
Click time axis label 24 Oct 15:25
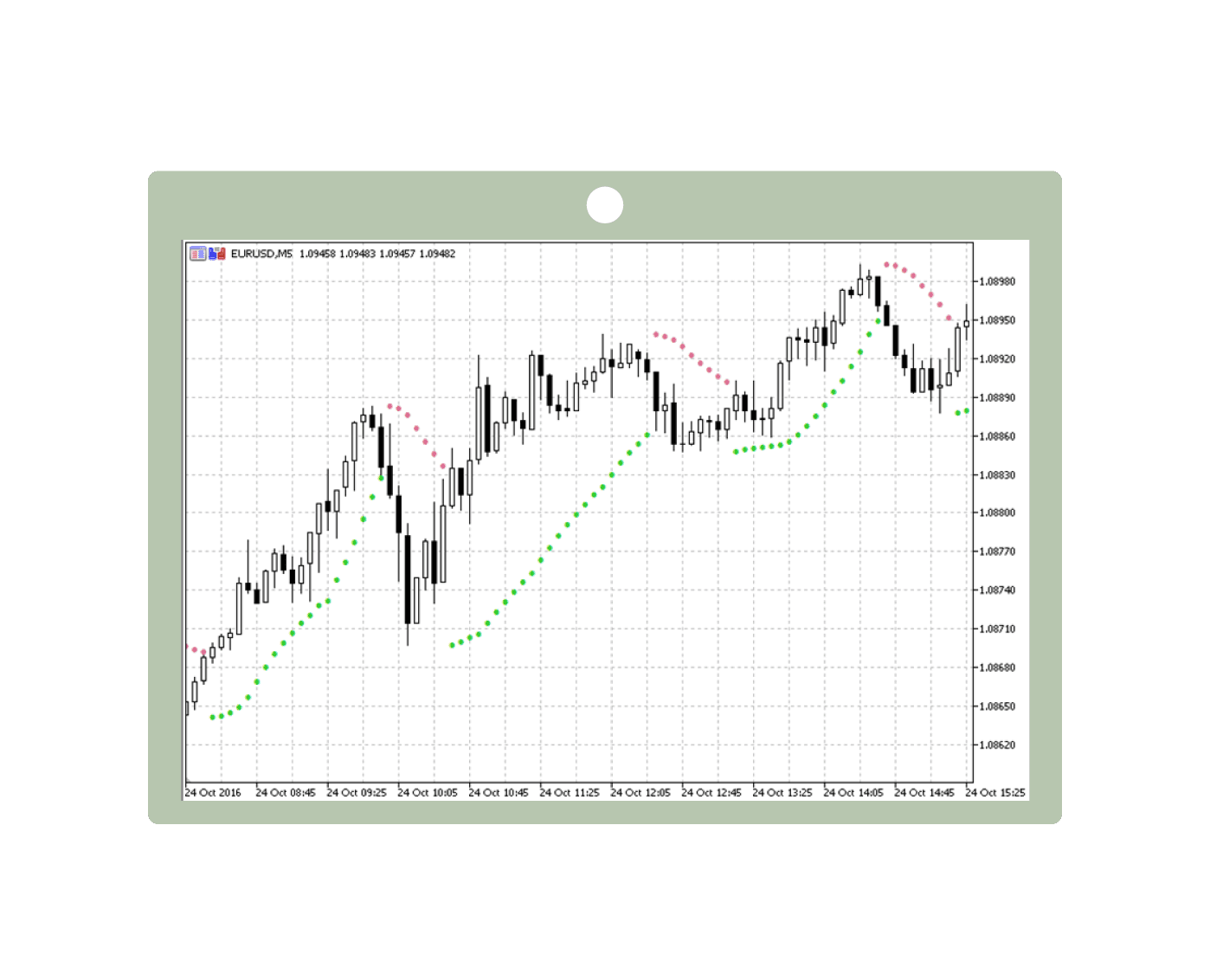pyautogui.click(x=995, y=792)
